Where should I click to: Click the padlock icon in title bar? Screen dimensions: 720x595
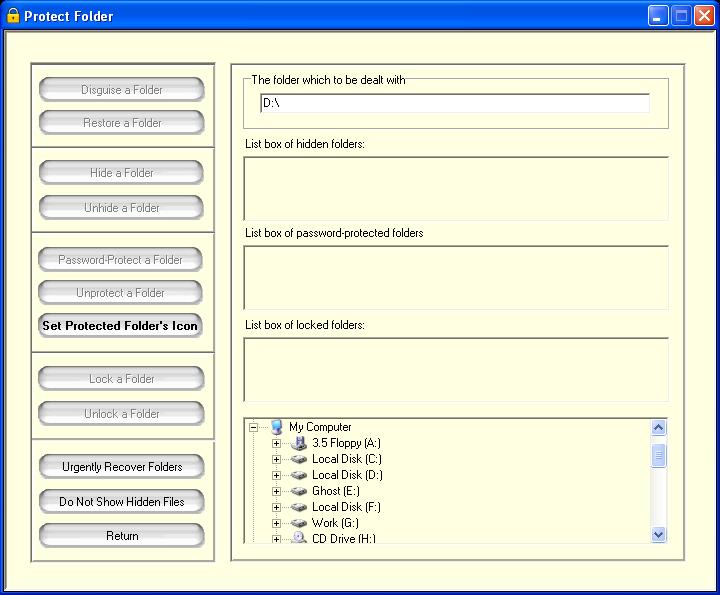coord(13,16)
